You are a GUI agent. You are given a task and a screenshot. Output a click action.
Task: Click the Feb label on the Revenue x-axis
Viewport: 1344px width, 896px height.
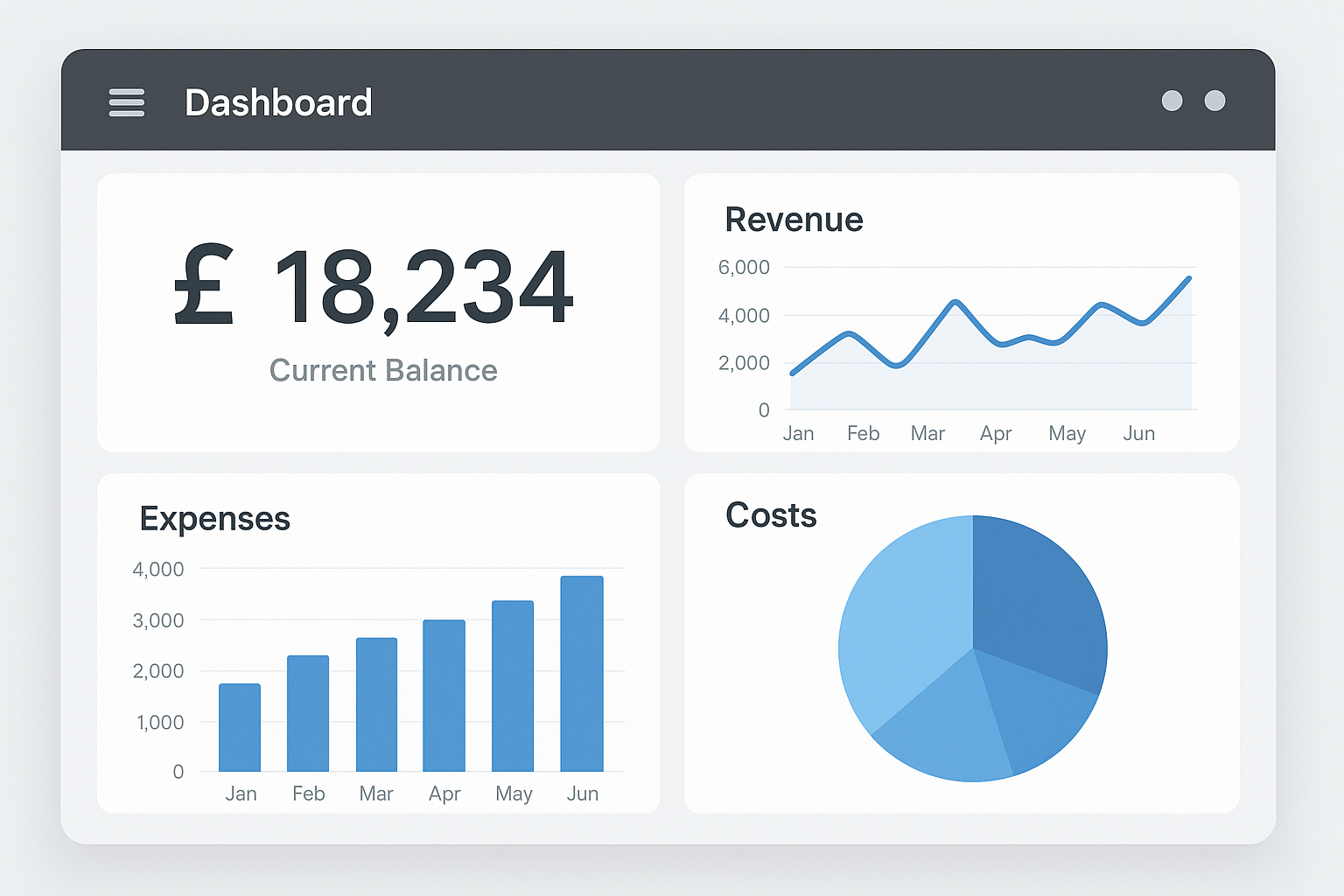click(x=863, y=433)
